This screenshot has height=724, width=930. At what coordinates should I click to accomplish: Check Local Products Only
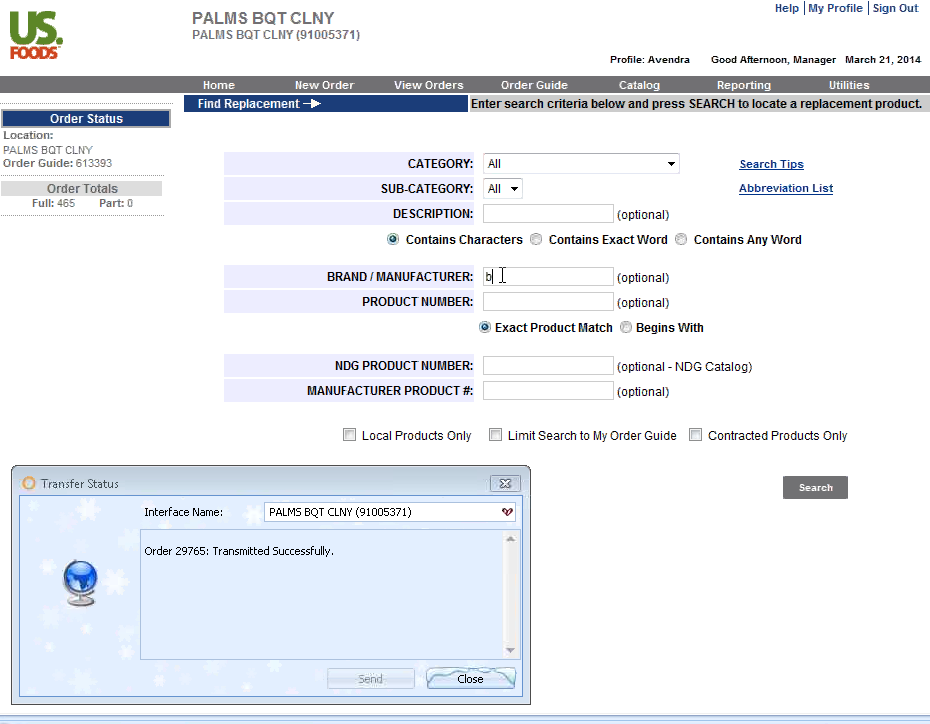coord(349,435)
